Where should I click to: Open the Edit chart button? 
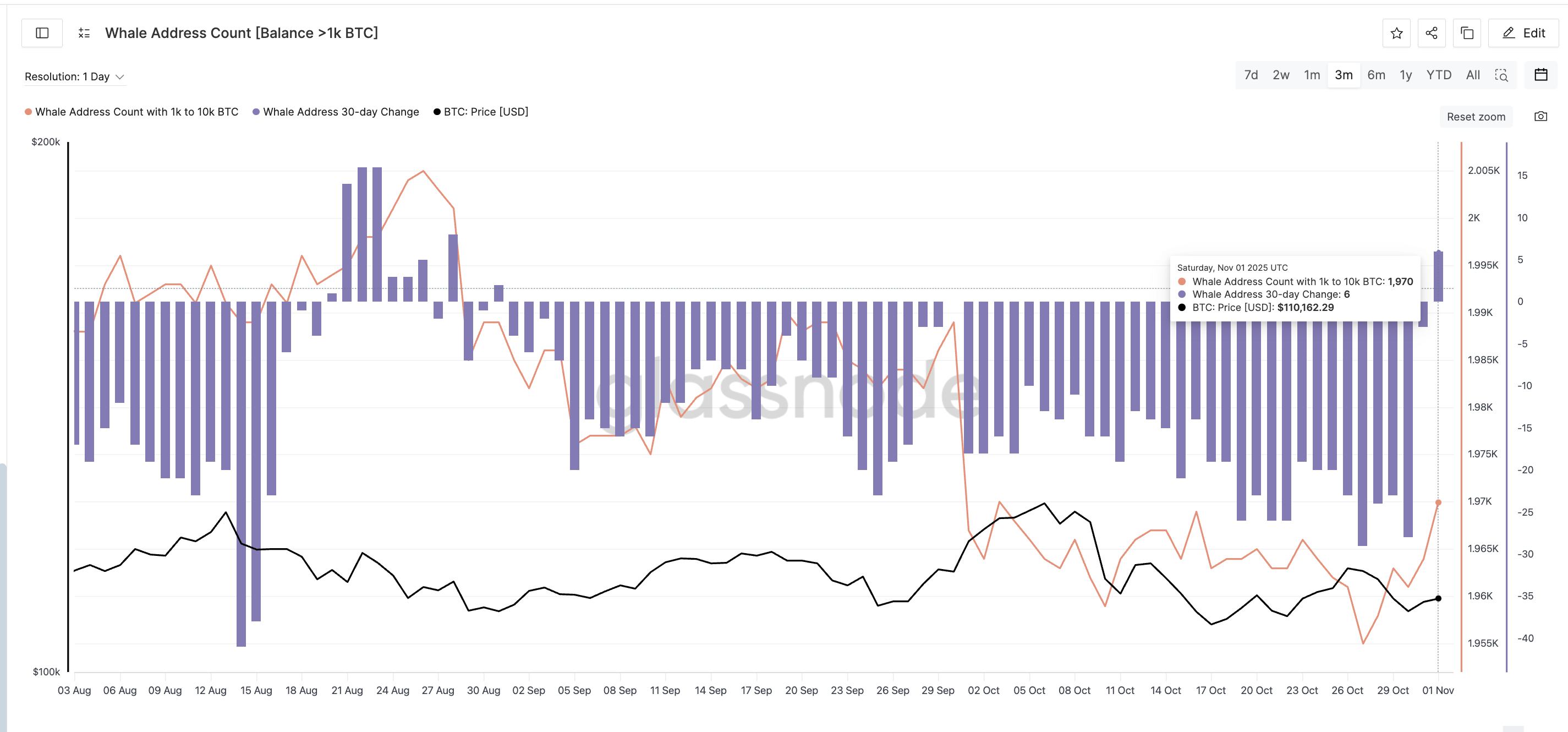click(1523, 33)
